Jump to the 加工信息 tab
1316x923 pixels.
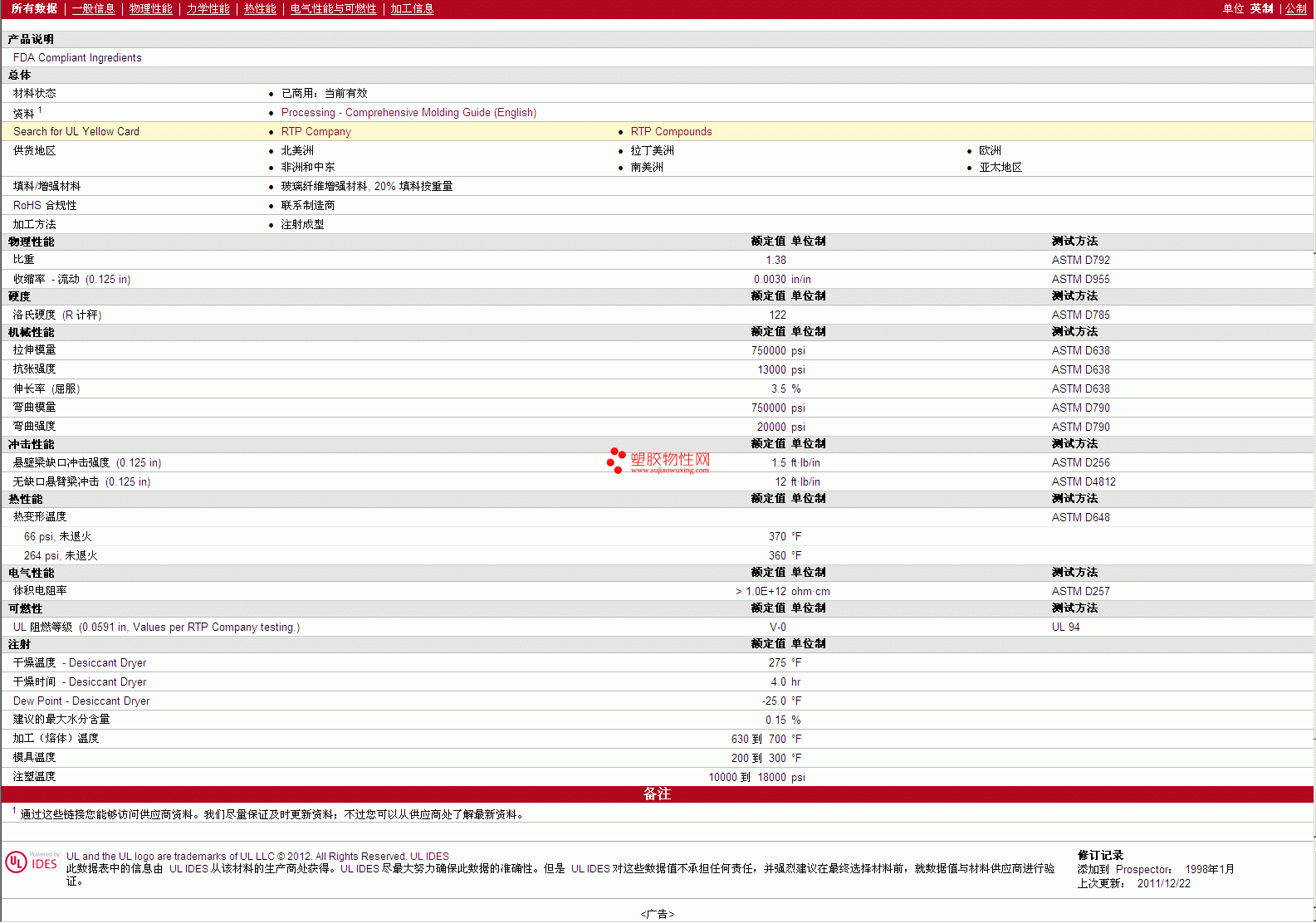pyautogui.click(x=412, y=8)
